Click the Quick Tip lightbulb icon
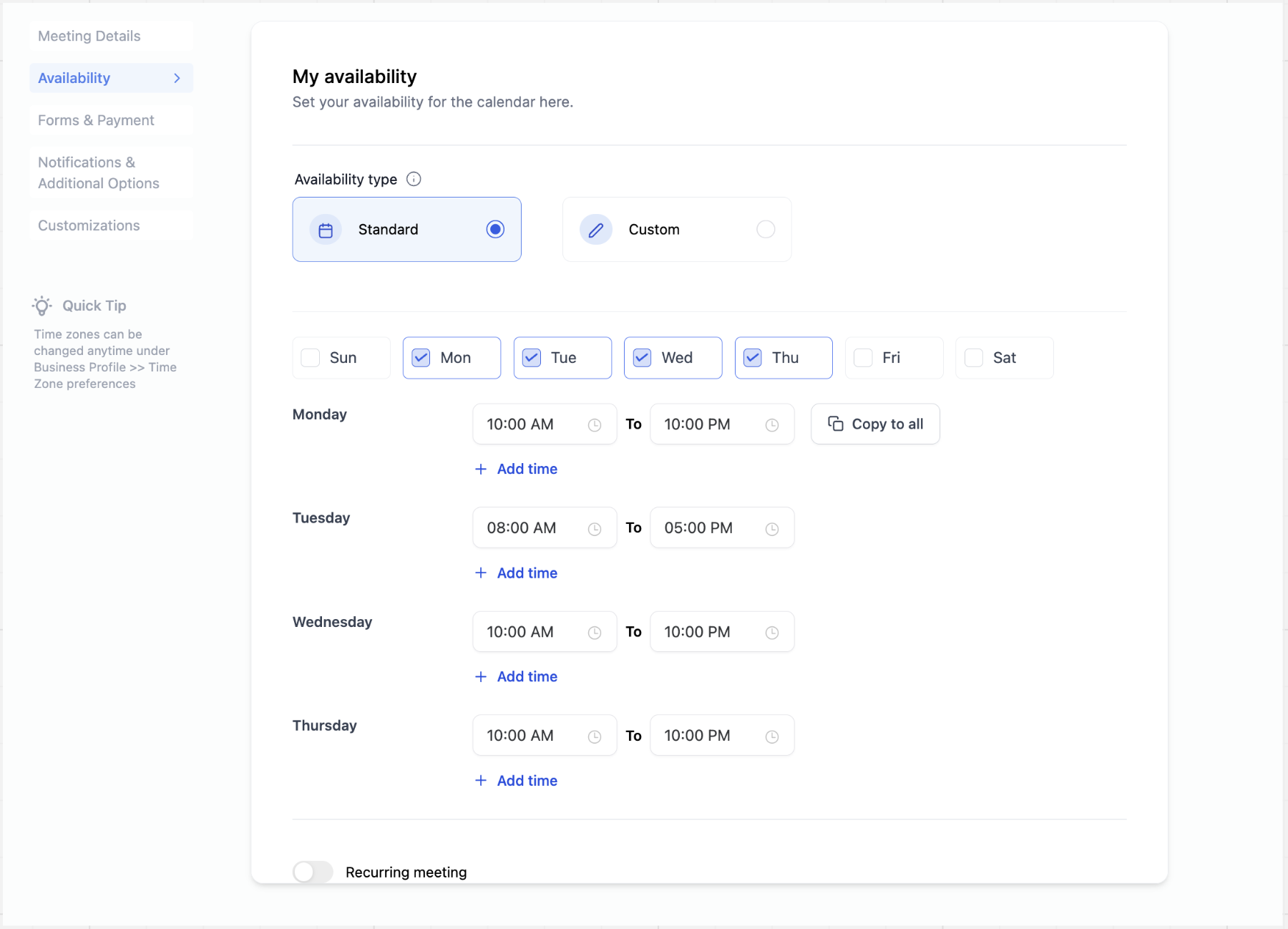1288x929 pixels. coord(42,306)
